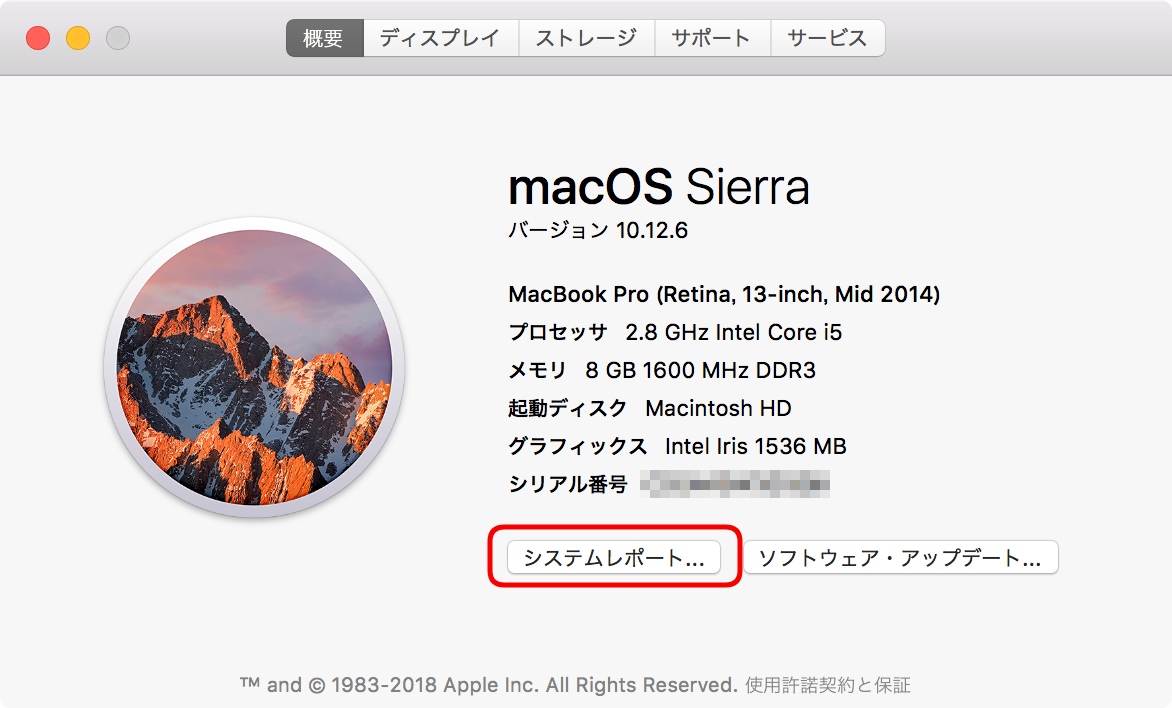
Task: Click the バージョン 10.12.6 text
Action: pyautogui.click(x=598, y=231)
